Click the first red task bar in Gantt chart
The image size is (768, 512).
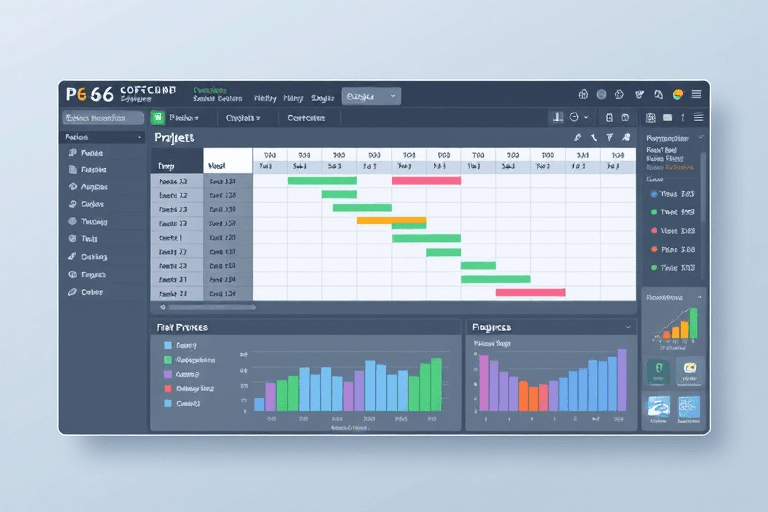coord(426,181)
